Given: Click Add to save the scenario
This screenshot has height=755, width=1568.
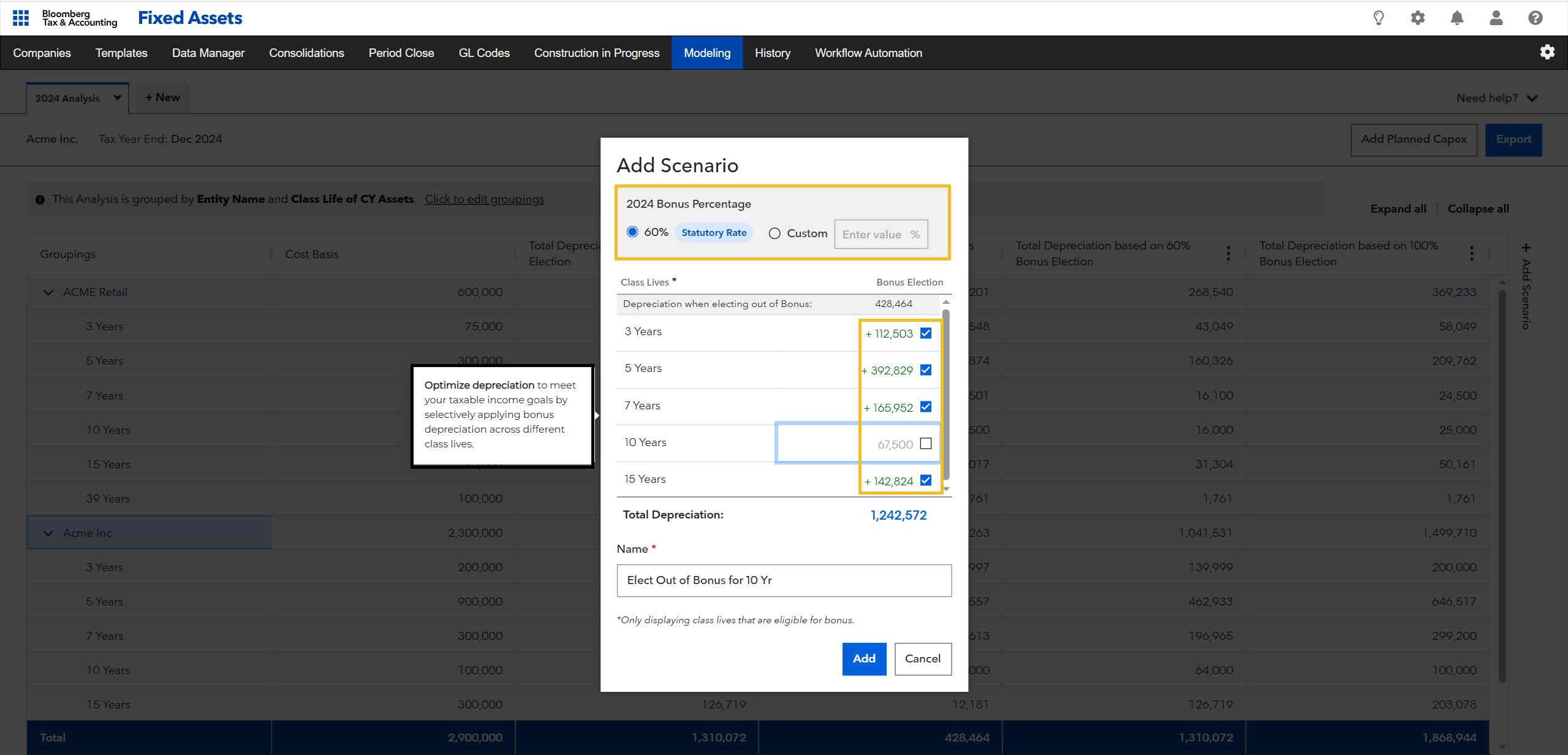Looking at the screenshot, I should [x=863, y=659].
